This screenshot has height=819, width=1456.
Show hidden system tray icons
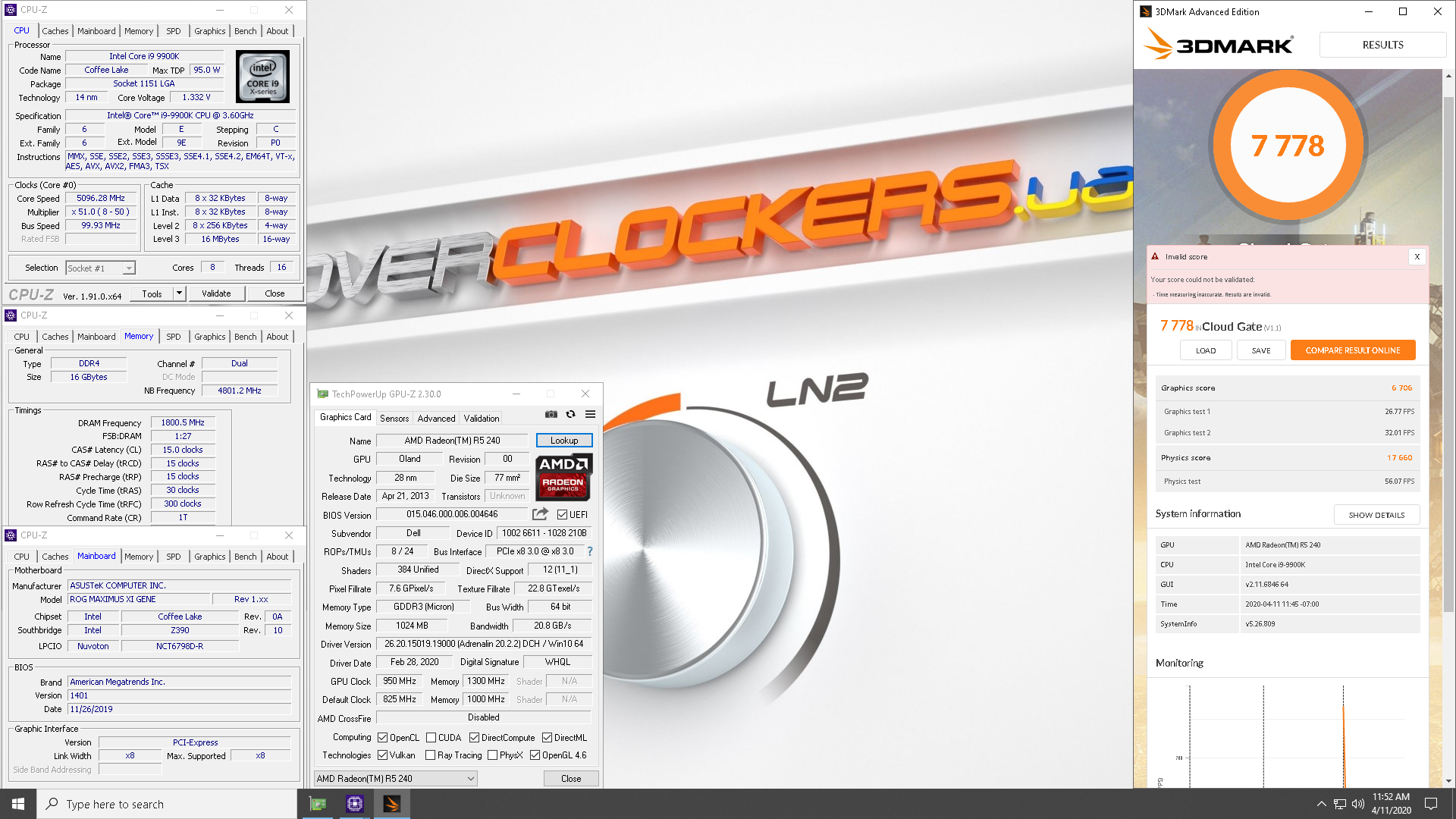(1321, 804)
